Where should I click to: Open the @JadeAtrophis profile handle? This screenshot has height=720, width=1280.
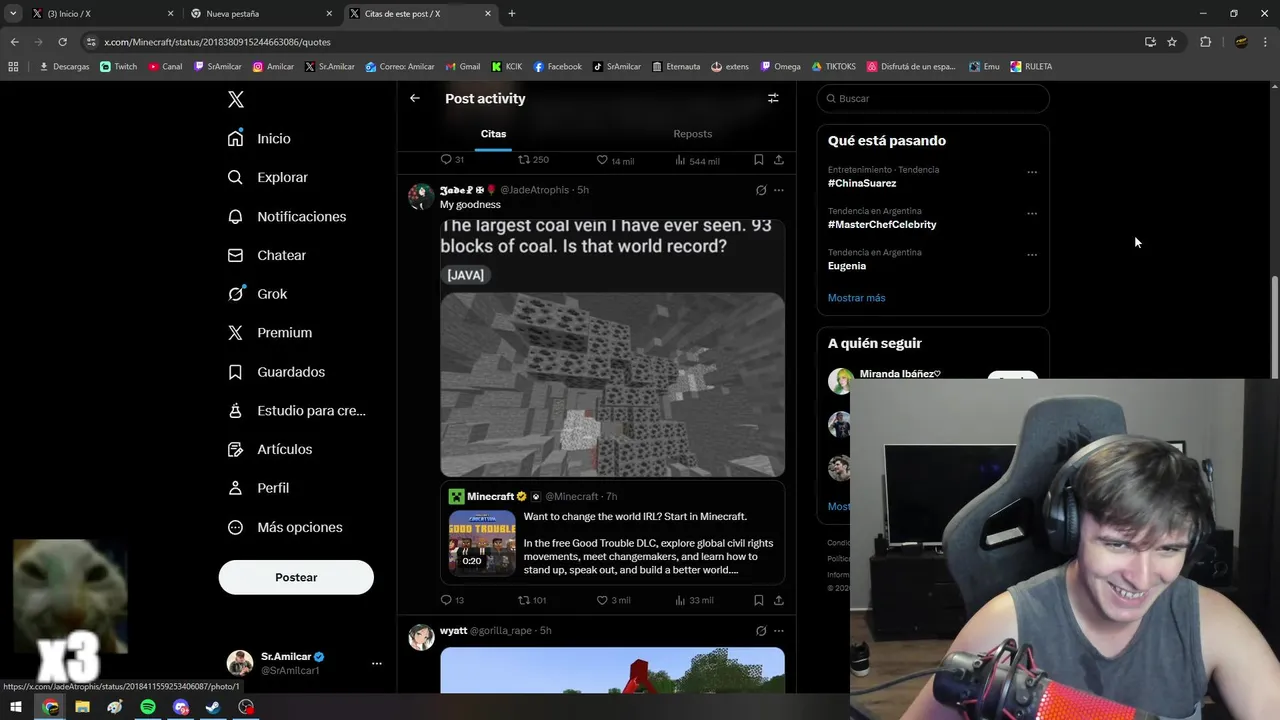534,190
